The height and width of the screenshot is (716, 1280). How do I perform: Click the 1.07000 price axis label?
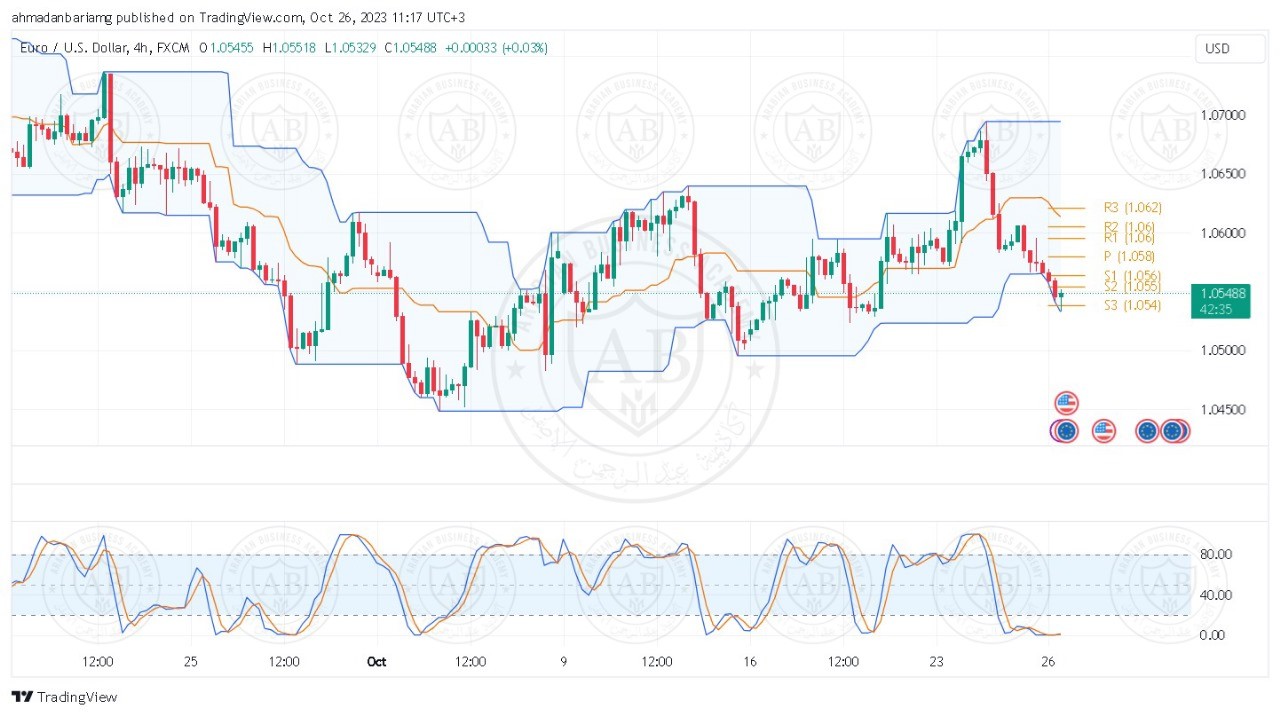[1222, 115]
